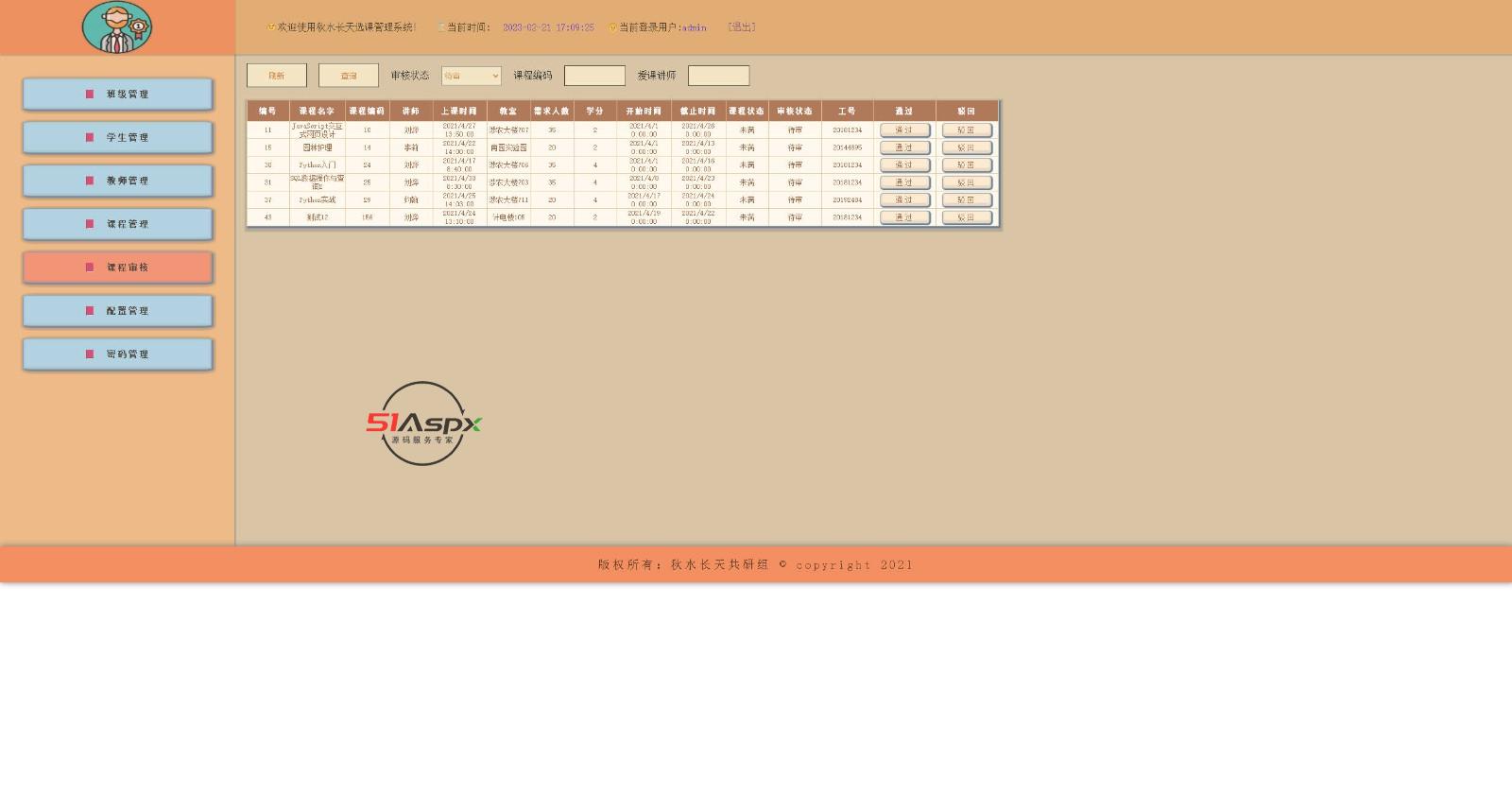This screenshot has width=1512, height=795.
Task: Select the 课程审核 menu item
Action: coord(117,268)
